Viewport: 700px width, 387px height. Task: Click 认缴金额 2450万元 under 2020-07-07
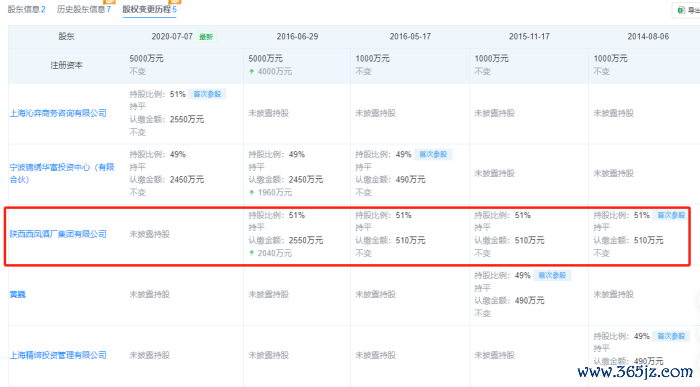pyautogui.click(x=167, y=179)
